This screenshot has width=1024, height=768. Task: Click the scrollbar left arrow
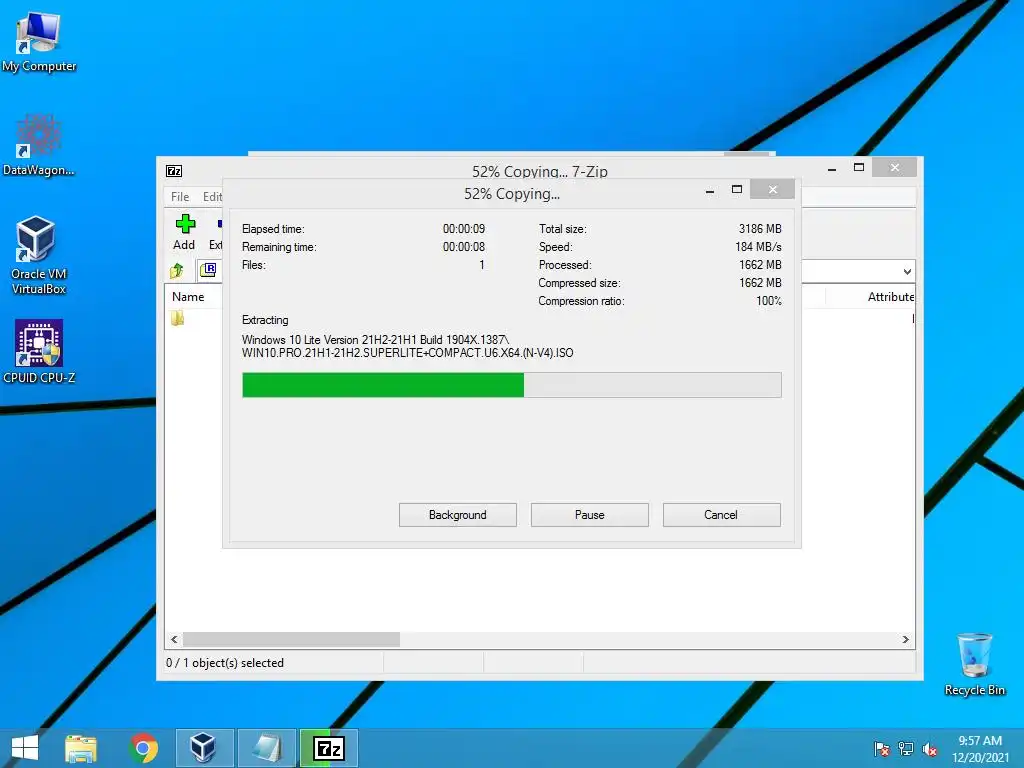(174, 639)
